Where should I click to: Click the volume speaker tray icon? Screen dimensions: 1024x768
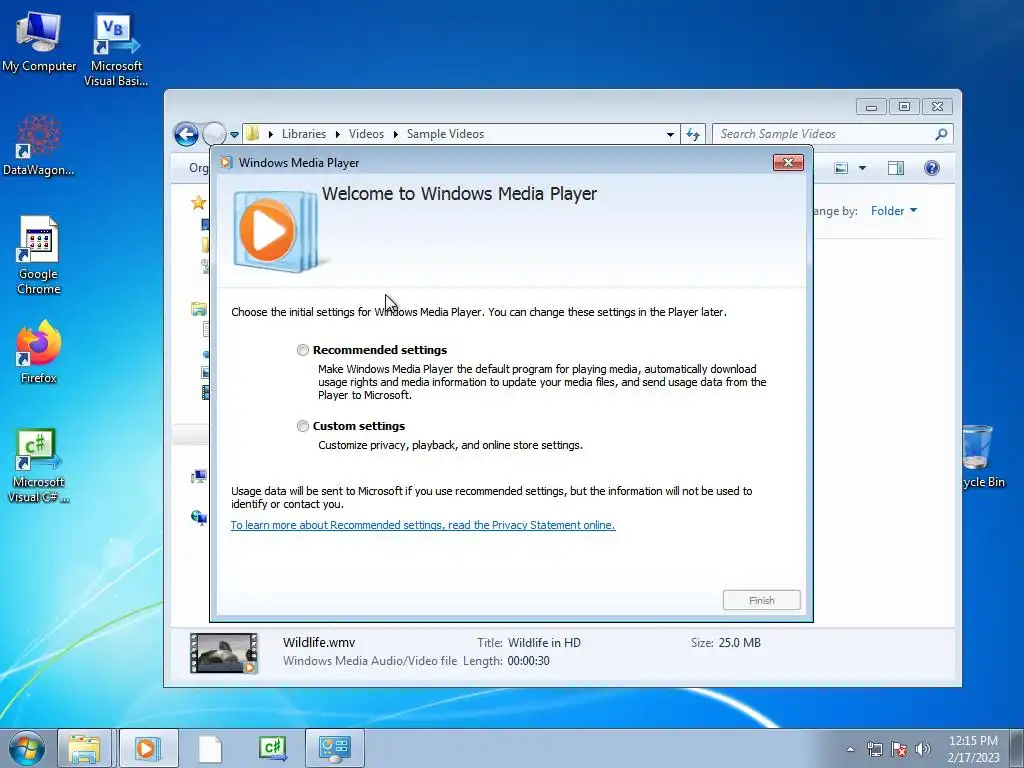tap(923, 749)
